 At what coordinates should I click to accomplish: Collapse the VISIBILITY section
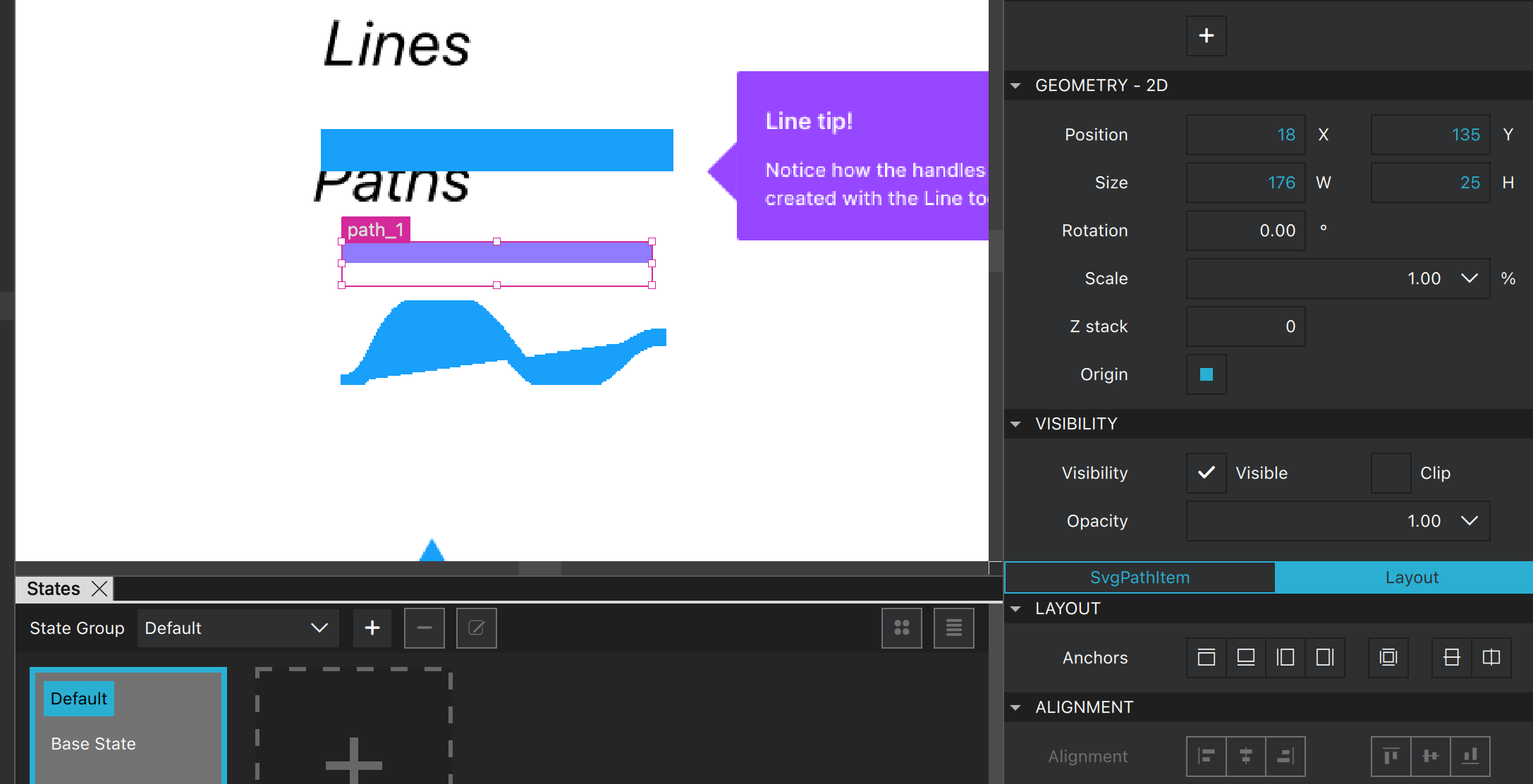[x=1015, y=424]
